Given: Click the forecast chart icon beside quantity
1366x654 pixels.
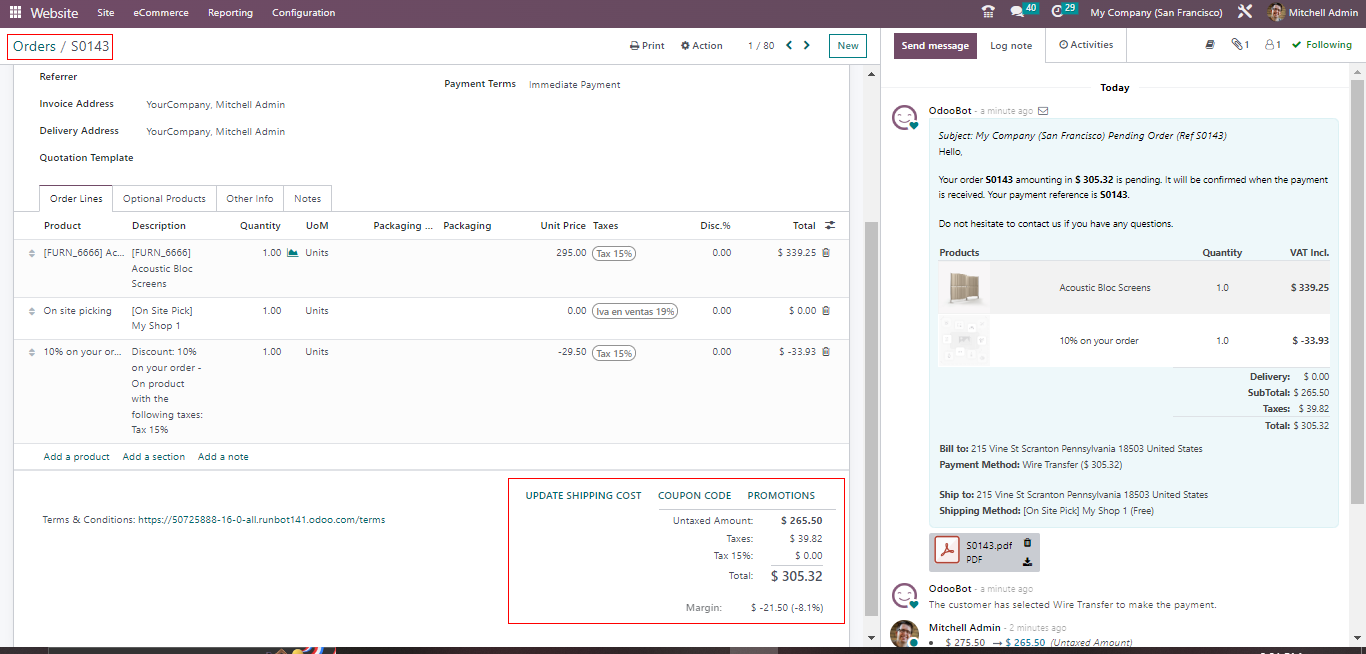Looking at the screenshot, I should coord(293,253).
